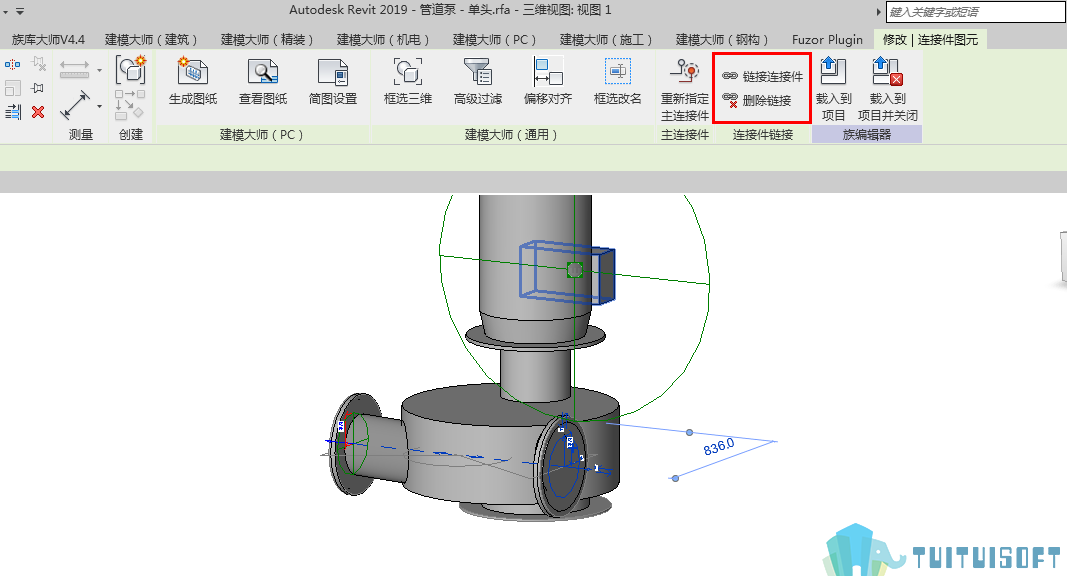Image resolution: width=1067 pixels, height=579 pixels.
Task: Expand the Aligned Dimension dropdown arrow
Action: tap(99, 106)
